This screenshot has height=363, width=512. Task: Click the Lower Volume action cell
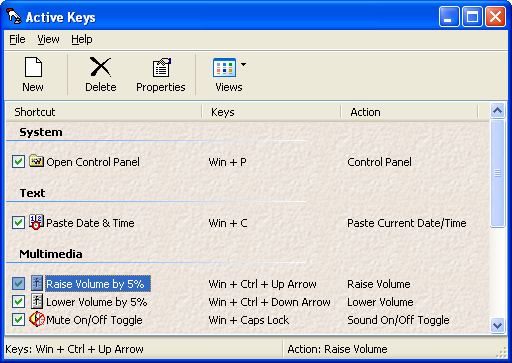[380, 302]
